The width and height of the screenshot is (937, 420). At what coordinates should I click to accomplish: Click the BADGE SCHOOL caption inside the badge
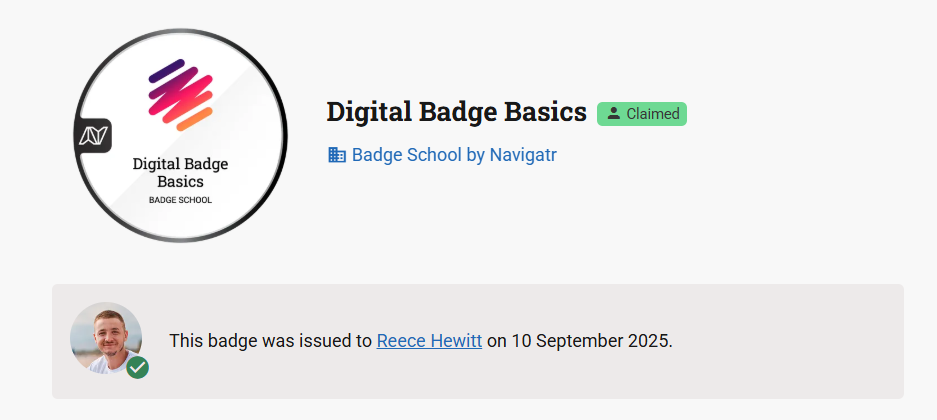[x=180, y=200]
